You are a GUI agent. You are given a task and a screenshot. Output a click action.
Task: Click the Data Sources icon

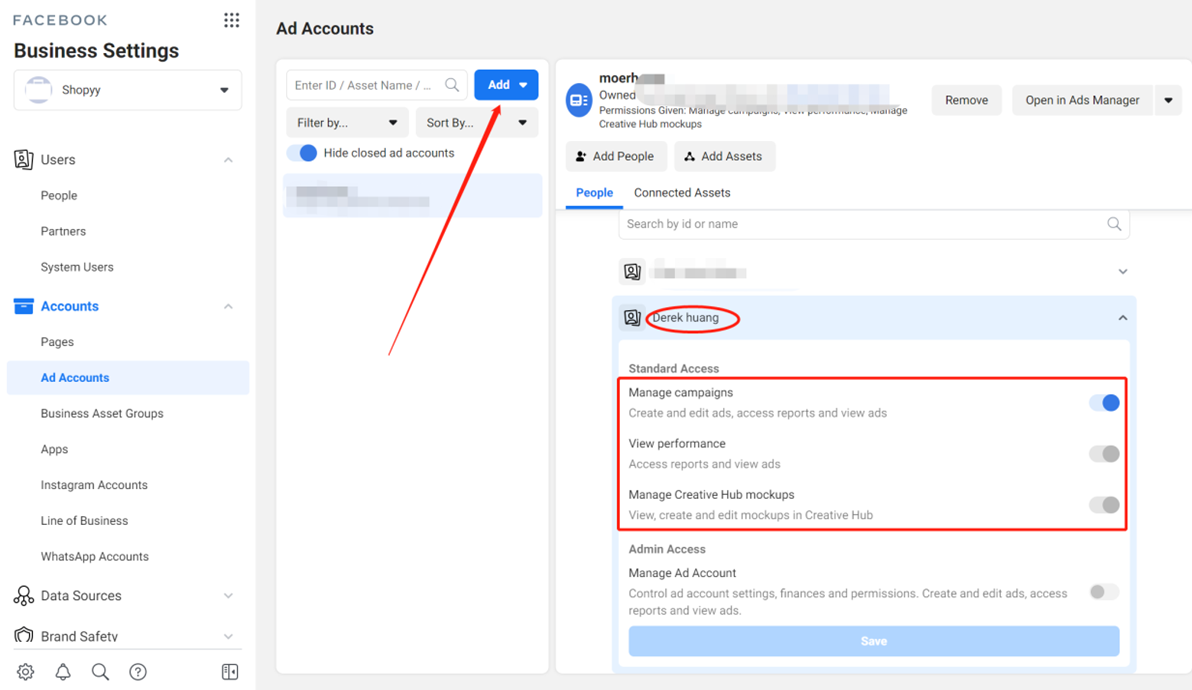point(24,596)
